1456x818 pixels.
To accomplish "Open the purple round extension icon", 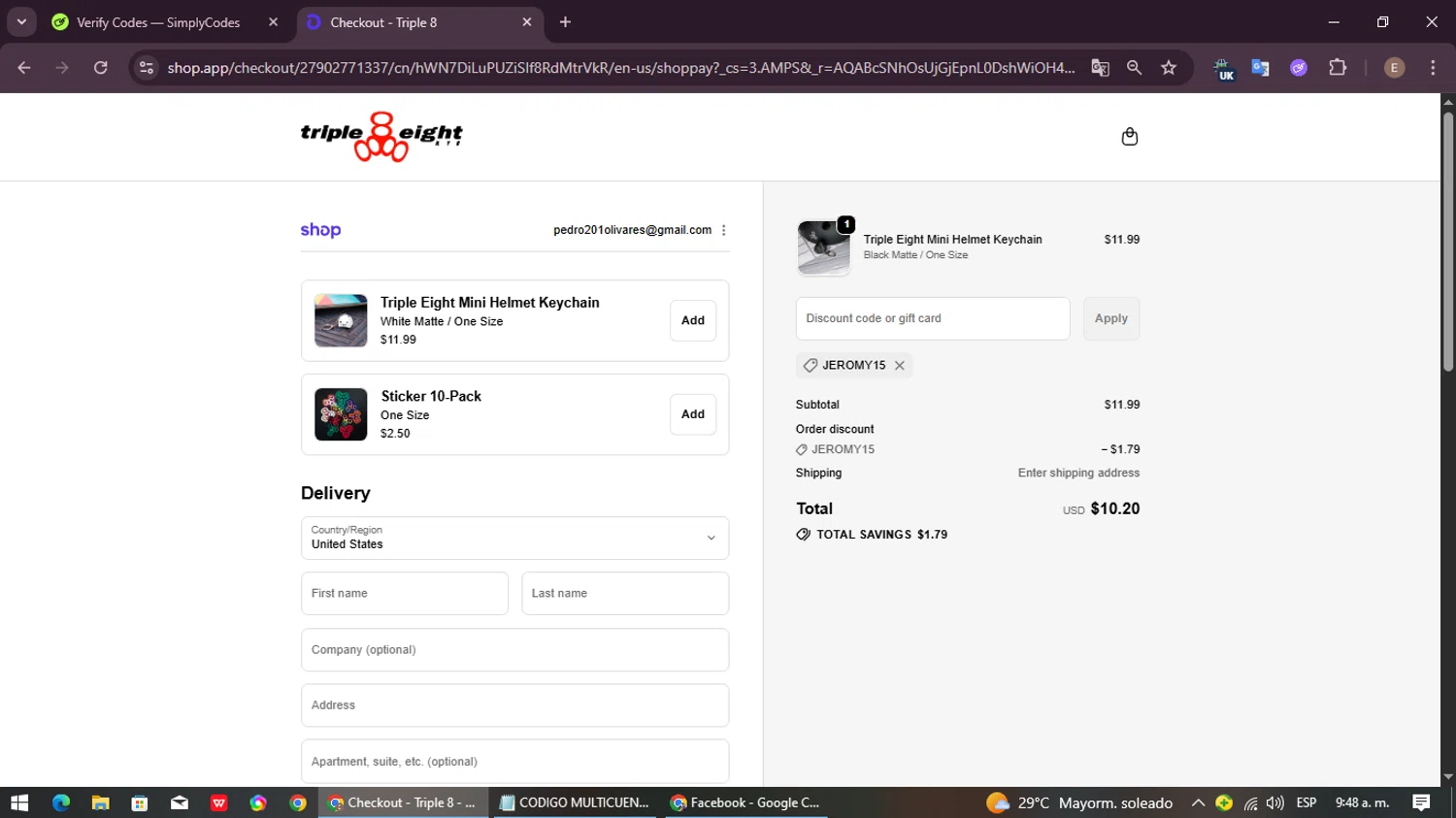I will [x=1299, y=68].
